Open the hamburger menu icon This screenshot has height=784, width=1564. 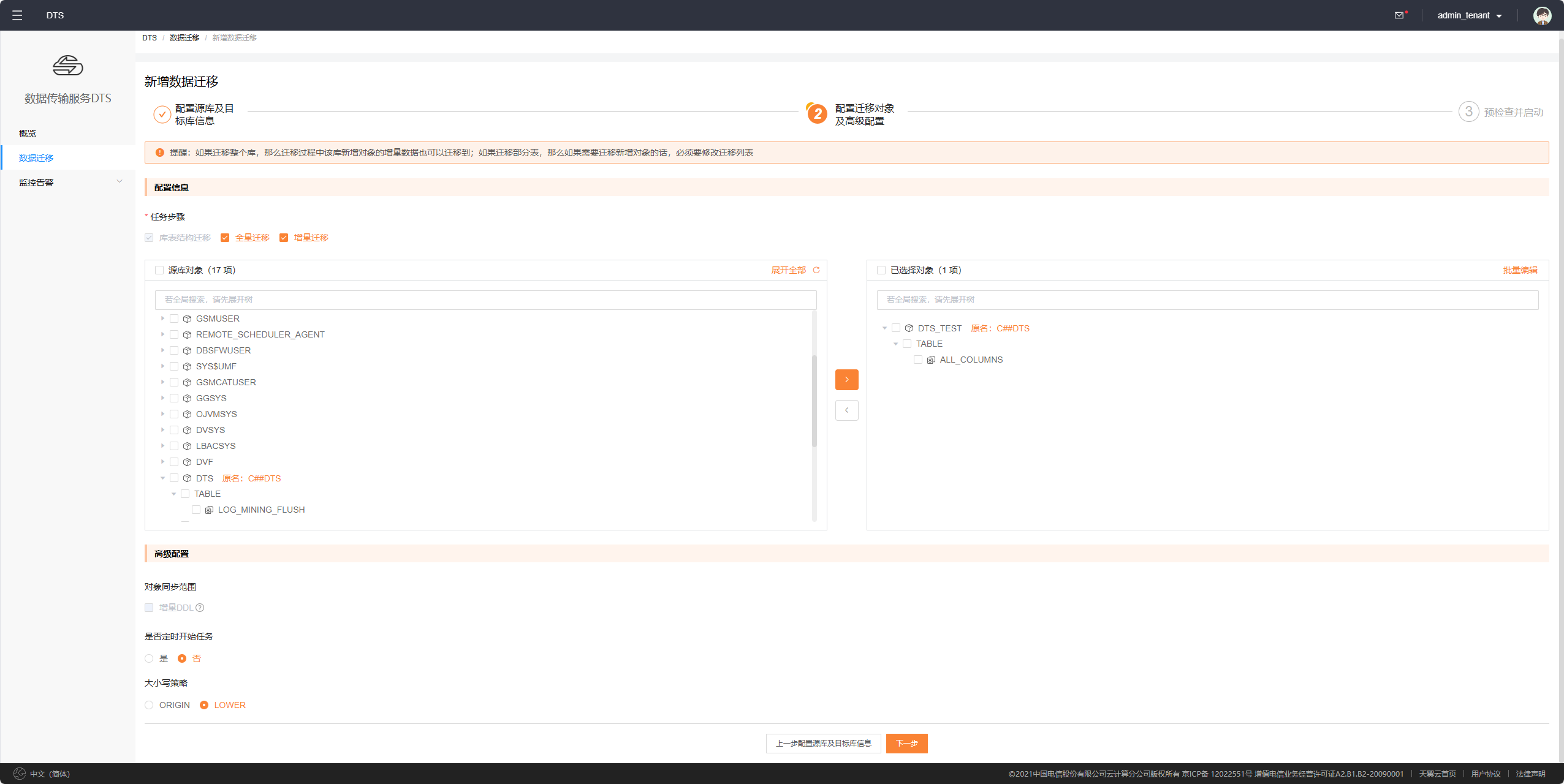pos(17,15)
